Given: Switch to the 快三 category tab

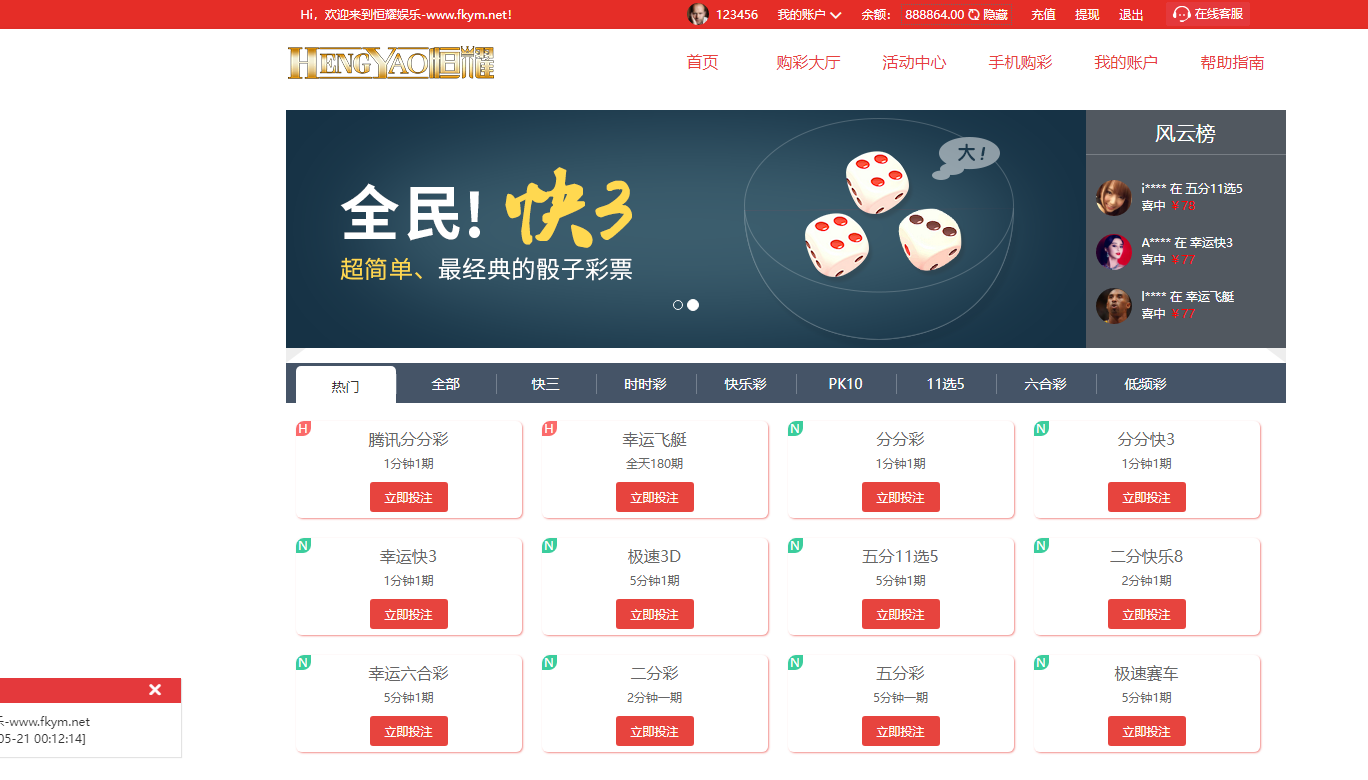Looking at the screenshot, I should pyautogui.click(x=546, y=382).
